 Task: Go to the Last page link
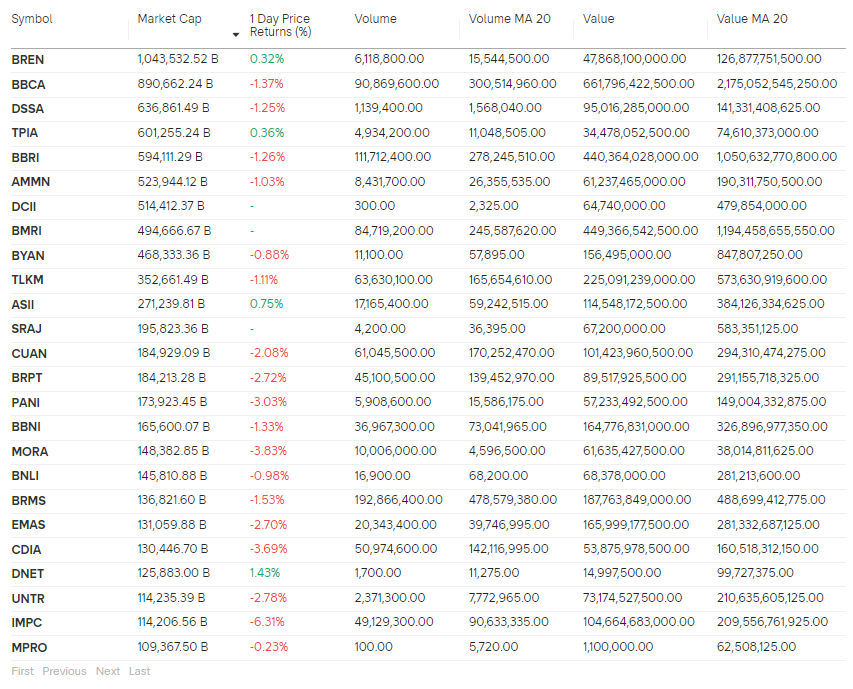(139, 671)
